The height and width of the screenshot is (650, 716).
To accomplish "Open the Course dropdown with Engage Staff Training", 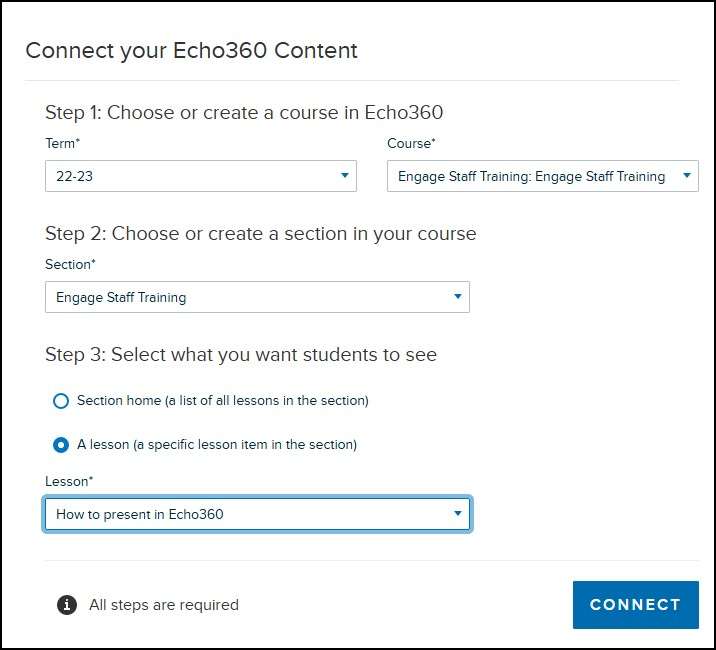I will (542, 176).
